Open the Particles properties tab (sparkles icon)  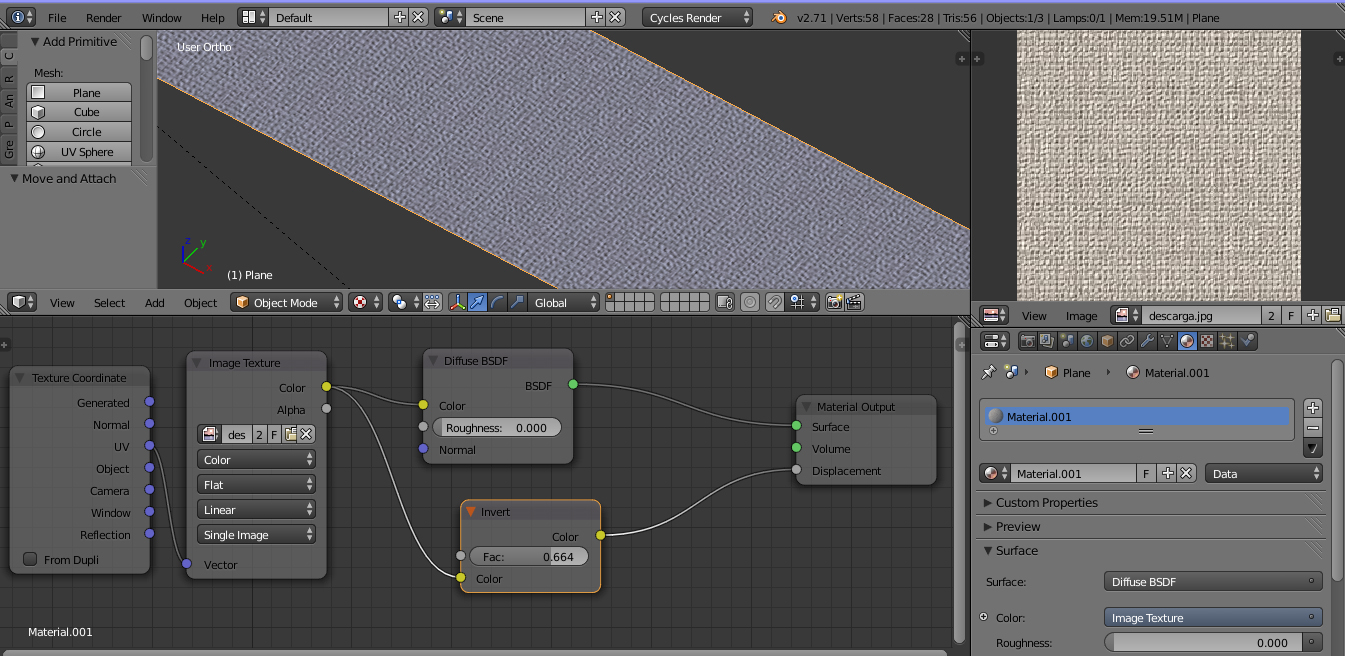coord(1227,341)
